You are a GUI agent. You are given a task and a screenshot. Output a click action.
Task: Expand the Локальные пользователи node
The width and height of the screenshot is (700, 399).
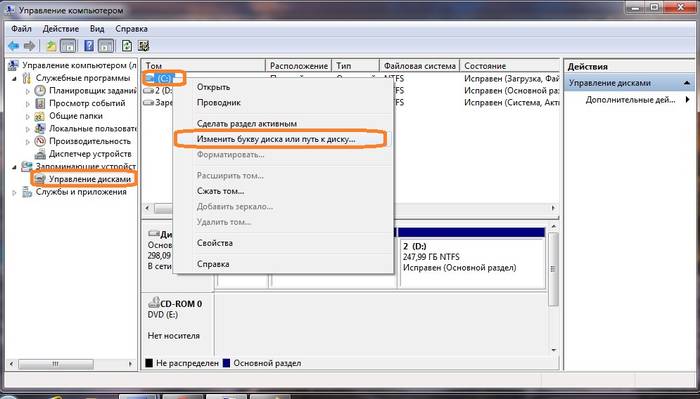coord(28,129)
